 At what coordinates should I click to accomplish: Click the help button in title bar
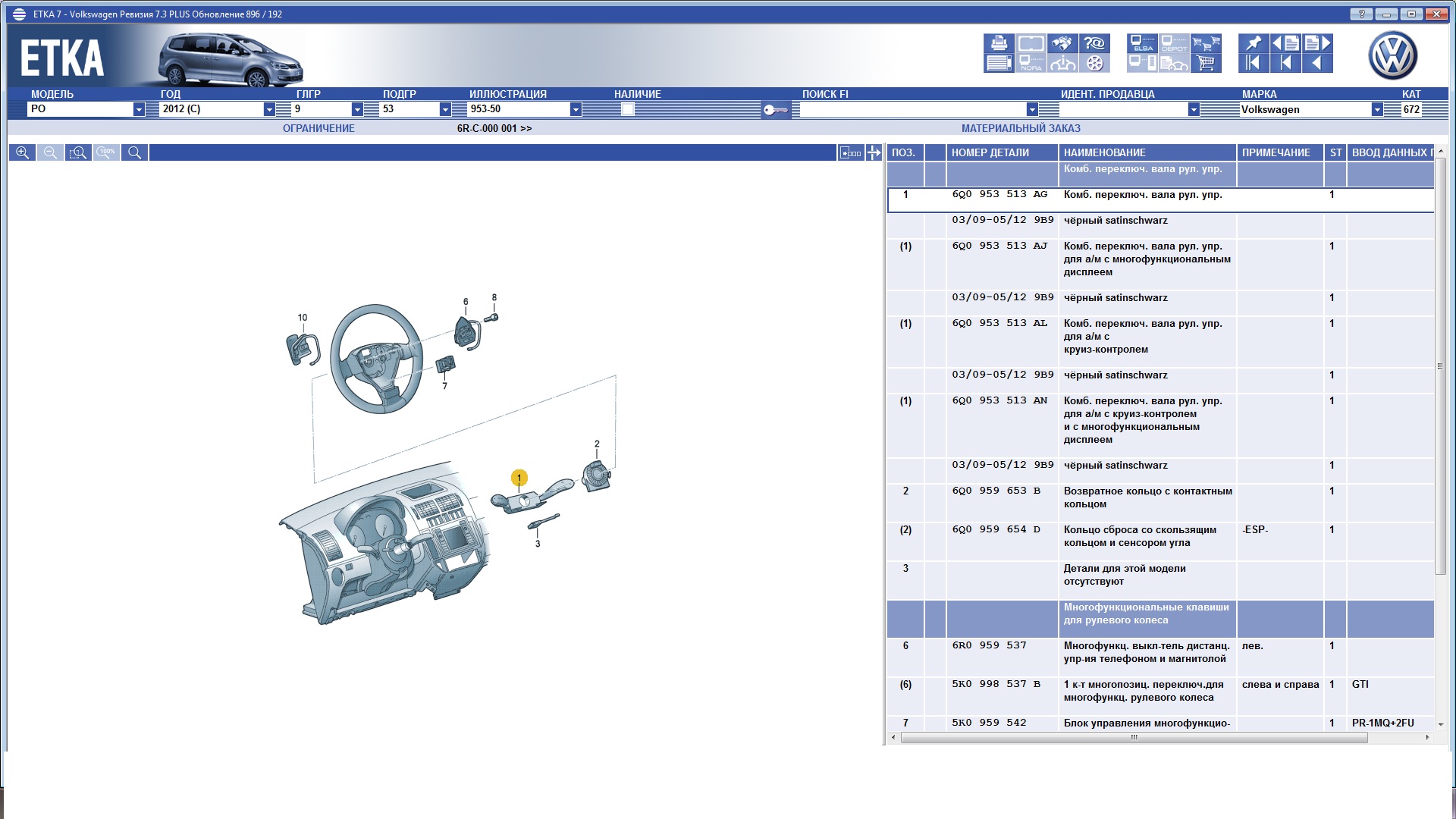[x=1361, y=14]
